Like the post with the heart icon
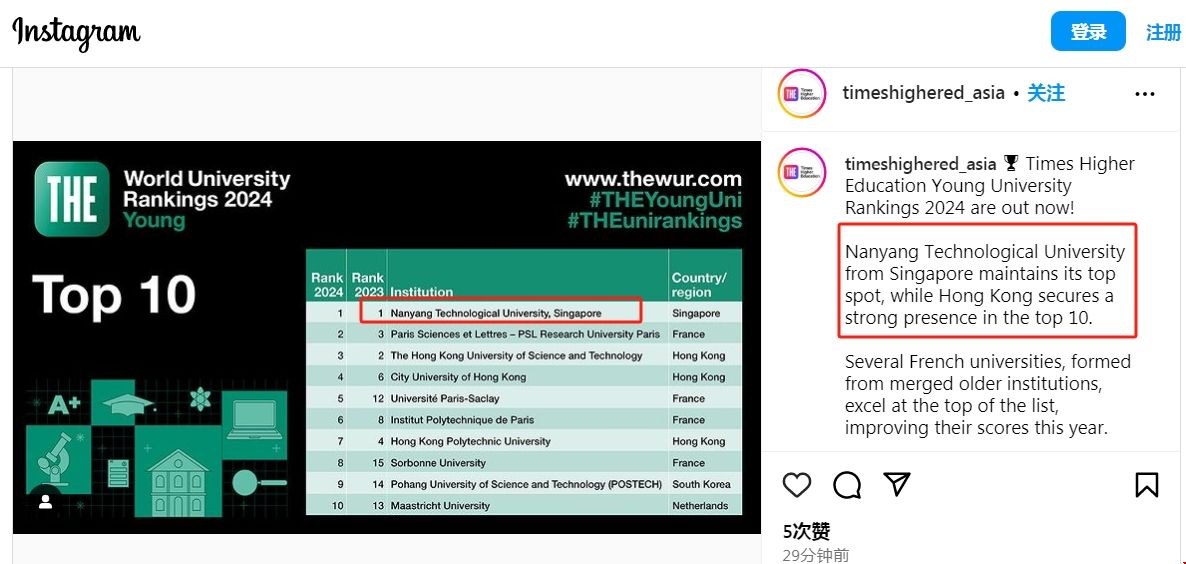Screen dimensions: 1186x564 point(797,485)
